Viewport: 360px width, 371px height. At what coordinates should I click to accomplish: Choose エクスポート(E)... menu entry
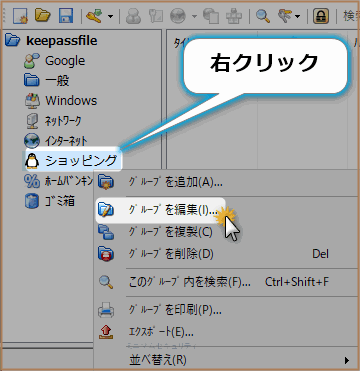(227, 331)
